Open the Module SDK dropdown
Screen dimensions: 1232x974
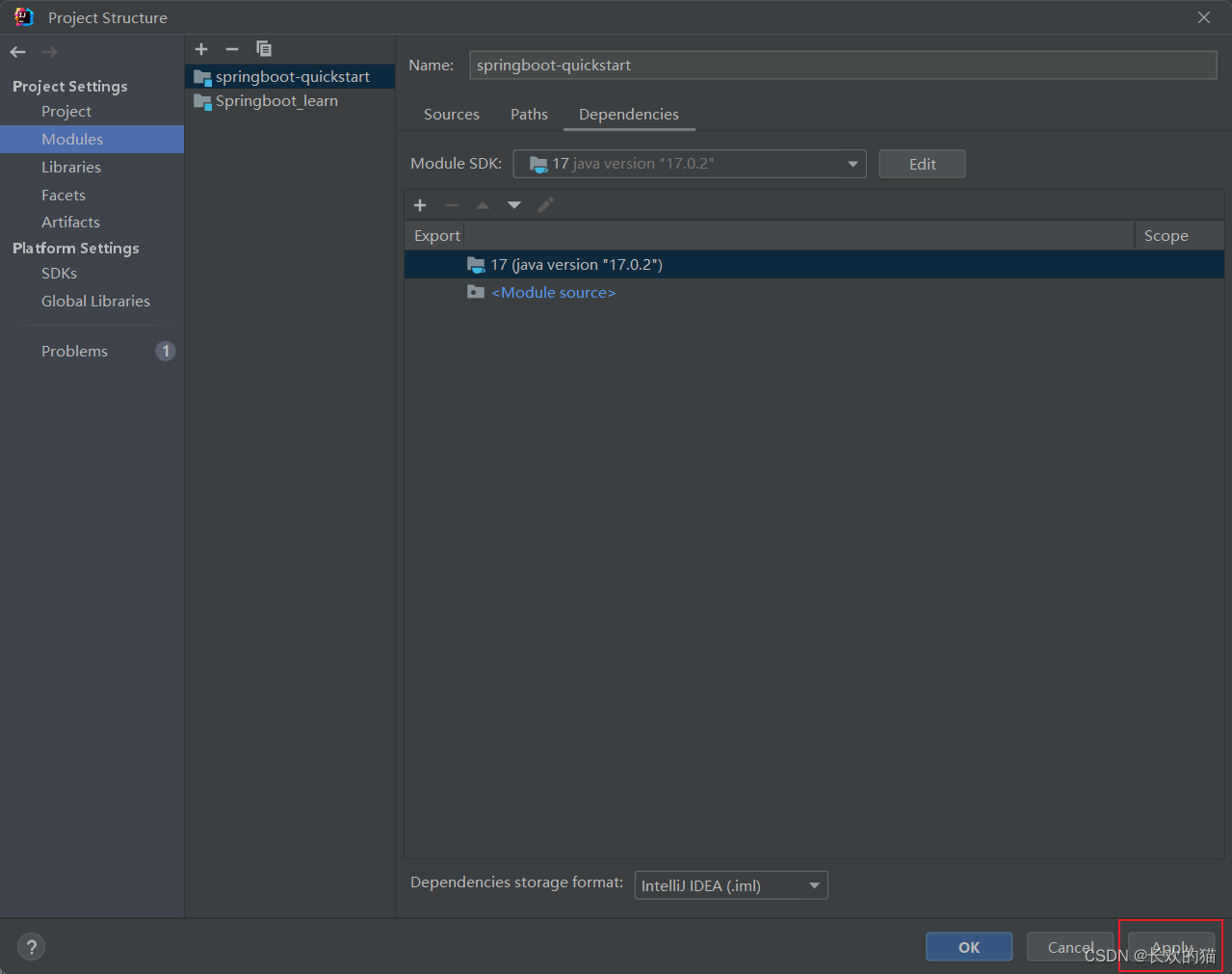pyautogui.click(x=690, y=164)
